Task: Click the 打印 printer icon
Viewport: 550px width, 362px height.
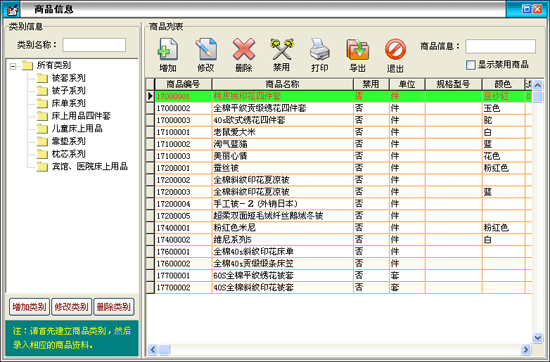Action: 320,49
